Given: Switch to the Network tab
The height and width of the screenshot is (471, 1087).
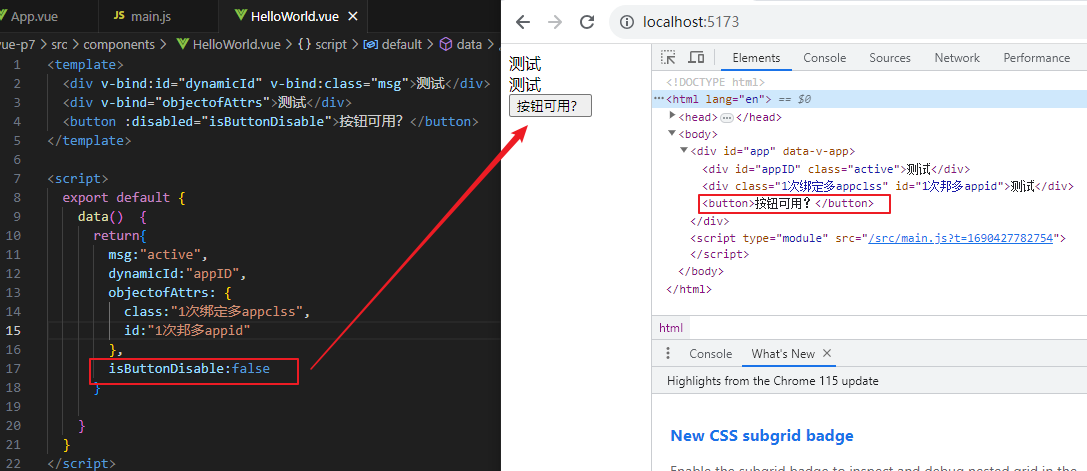Looking at the screenshot, I should tap(957, 58).
